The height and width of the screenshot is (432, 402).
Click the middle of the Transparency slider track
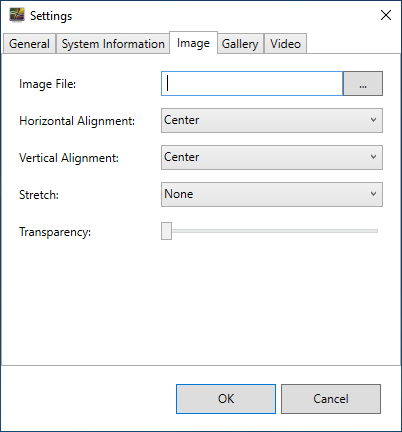pyautogui.click(x=270, y=231)
